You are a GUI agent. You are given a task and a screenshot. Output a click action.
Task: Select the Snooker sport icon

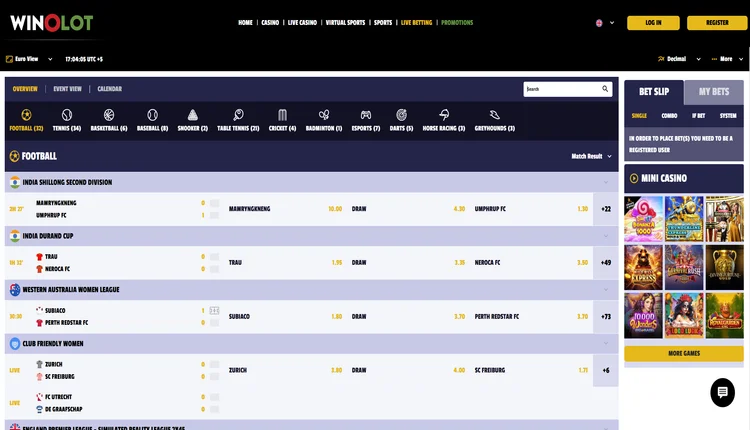tap(192, 115)
